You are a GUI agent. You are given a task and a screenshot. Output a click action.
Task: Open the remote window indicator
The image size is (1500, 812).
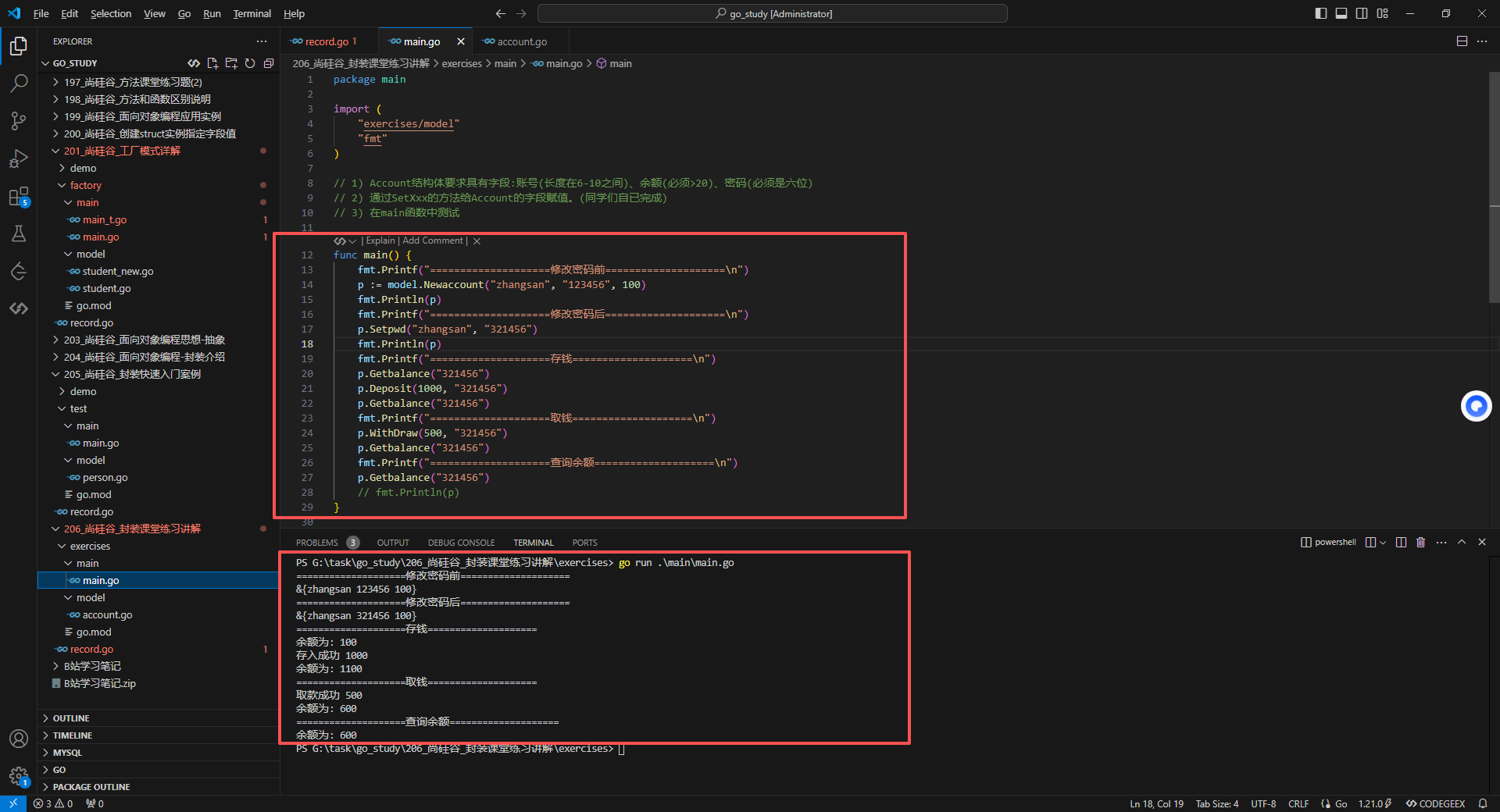click(x=13, y=803)
